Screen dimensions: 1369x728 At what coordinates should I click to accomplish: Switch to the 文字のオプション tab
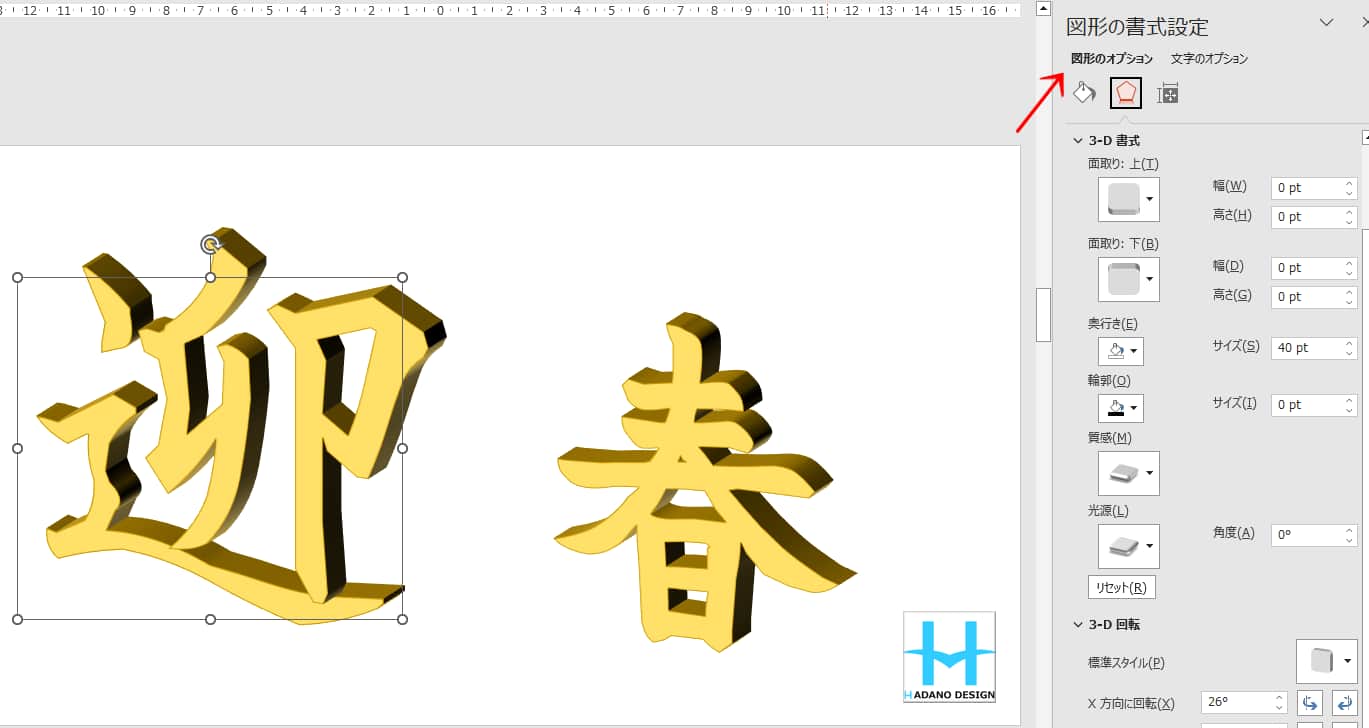tap(1209, 59)
